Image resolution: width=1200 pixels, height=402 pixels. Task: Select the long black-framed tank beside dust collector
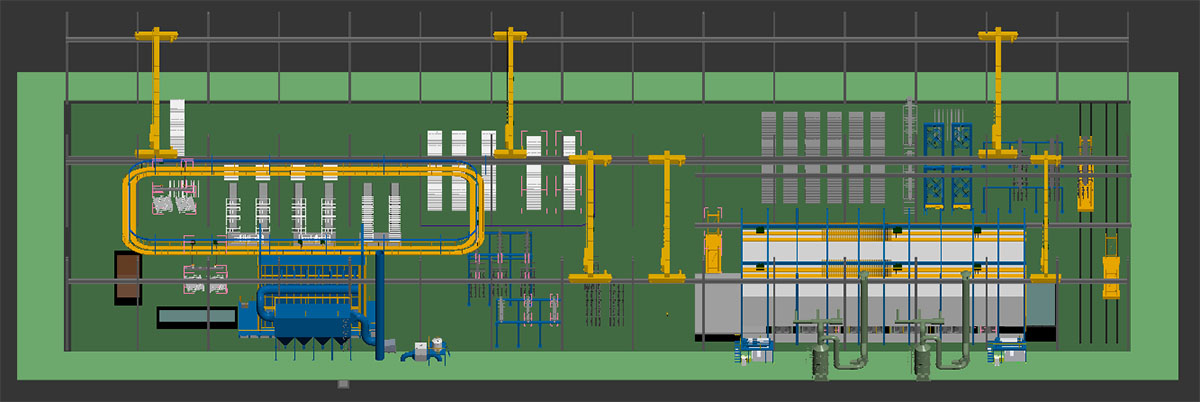click(196, 318)
